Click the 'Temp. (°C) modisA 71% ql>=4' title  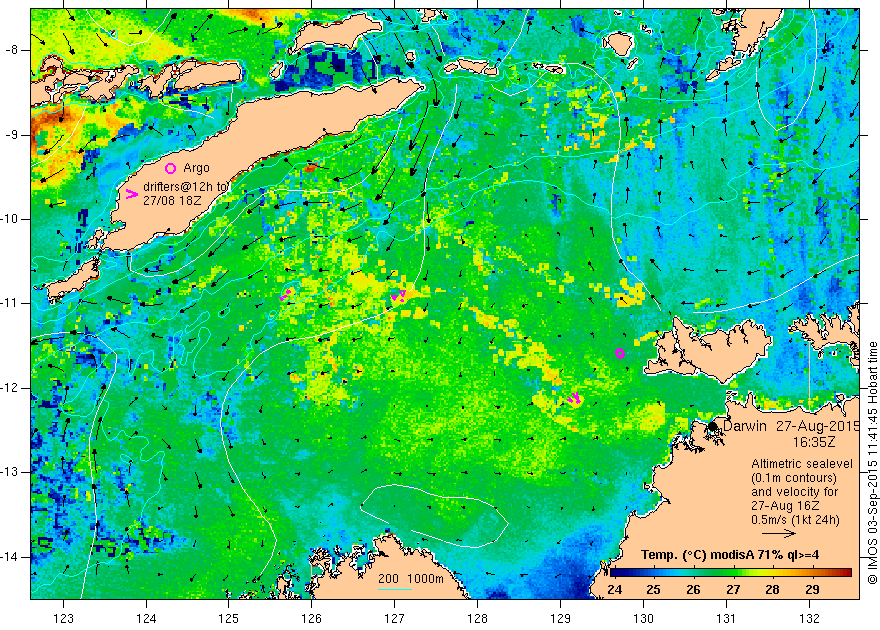(730, 555)
